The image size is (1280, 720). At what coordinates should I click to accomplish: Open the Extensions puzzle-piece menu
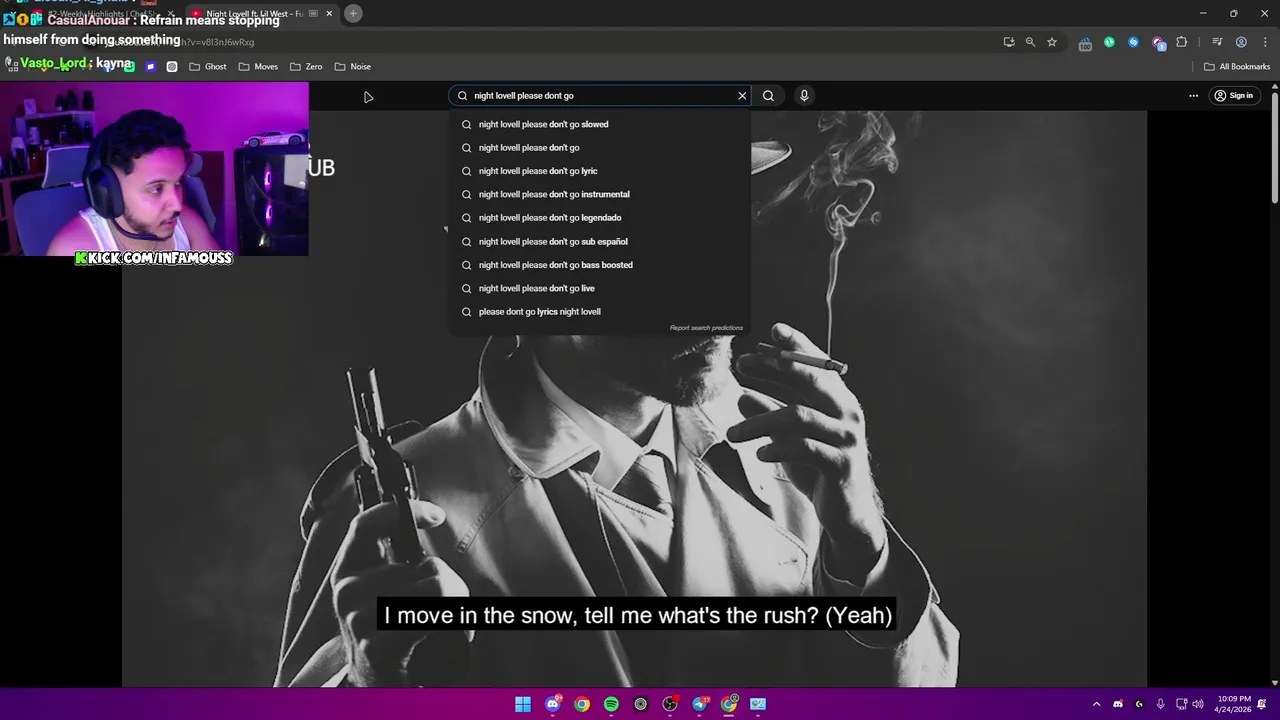tap(1182, 42)
